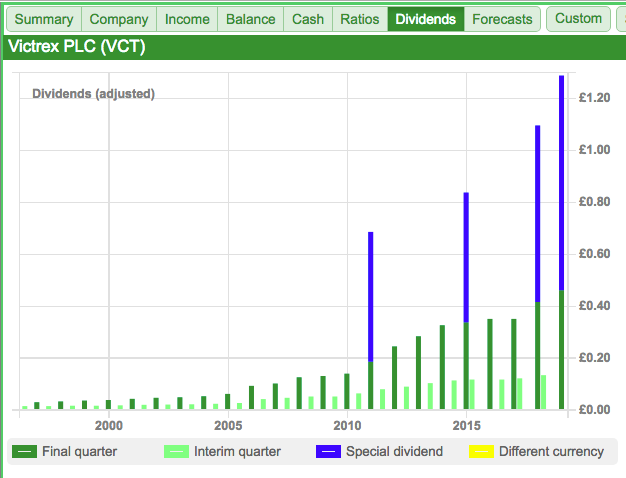Click the £1.00 y-axis label
The width and height of the screenshot is (626, 478).
pos(594,150)
